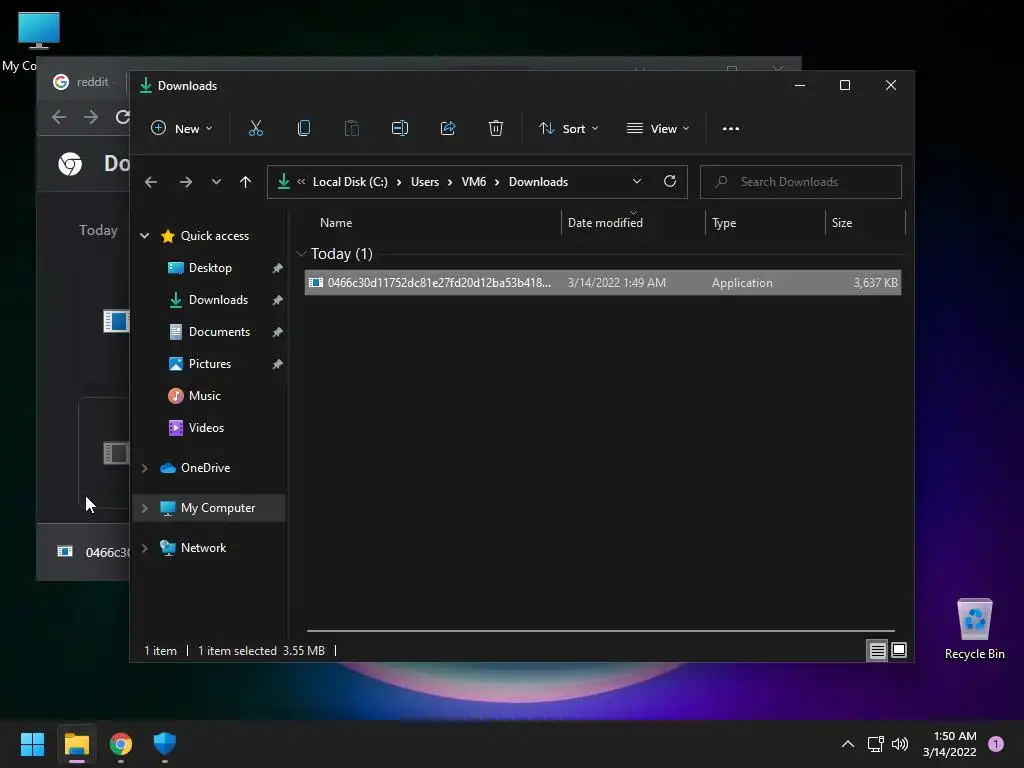The width and height of the screenshot is (1024, 768).
Task: Switch to details view icon in status bar
Action: tap(877, 650)
